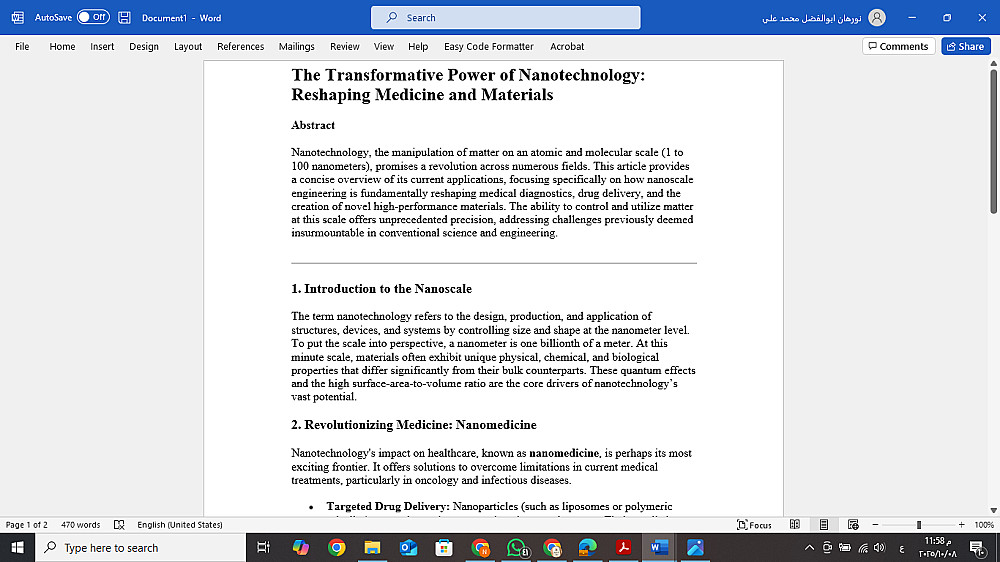Viewport: 1000px width, 562px height.
Task: Open Outlook from the taskbar
Action: point(408,547)
